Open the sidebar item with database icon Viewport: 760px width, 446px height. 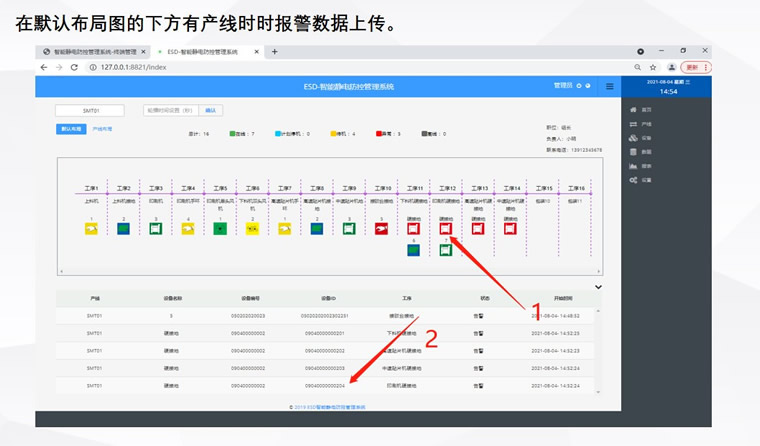click(640, 152)
